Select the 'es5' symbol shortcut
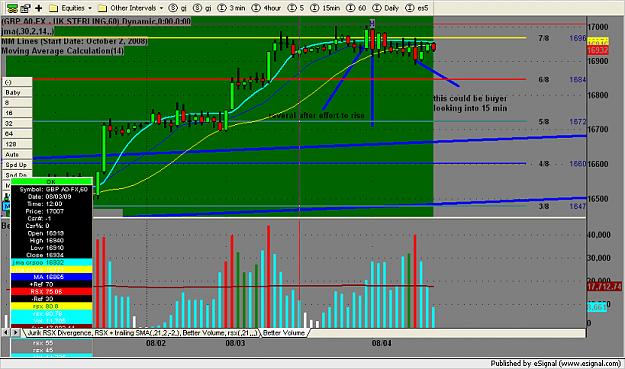Image resolution: width=625 pixels, height=369 pixels. pos(417,8)
